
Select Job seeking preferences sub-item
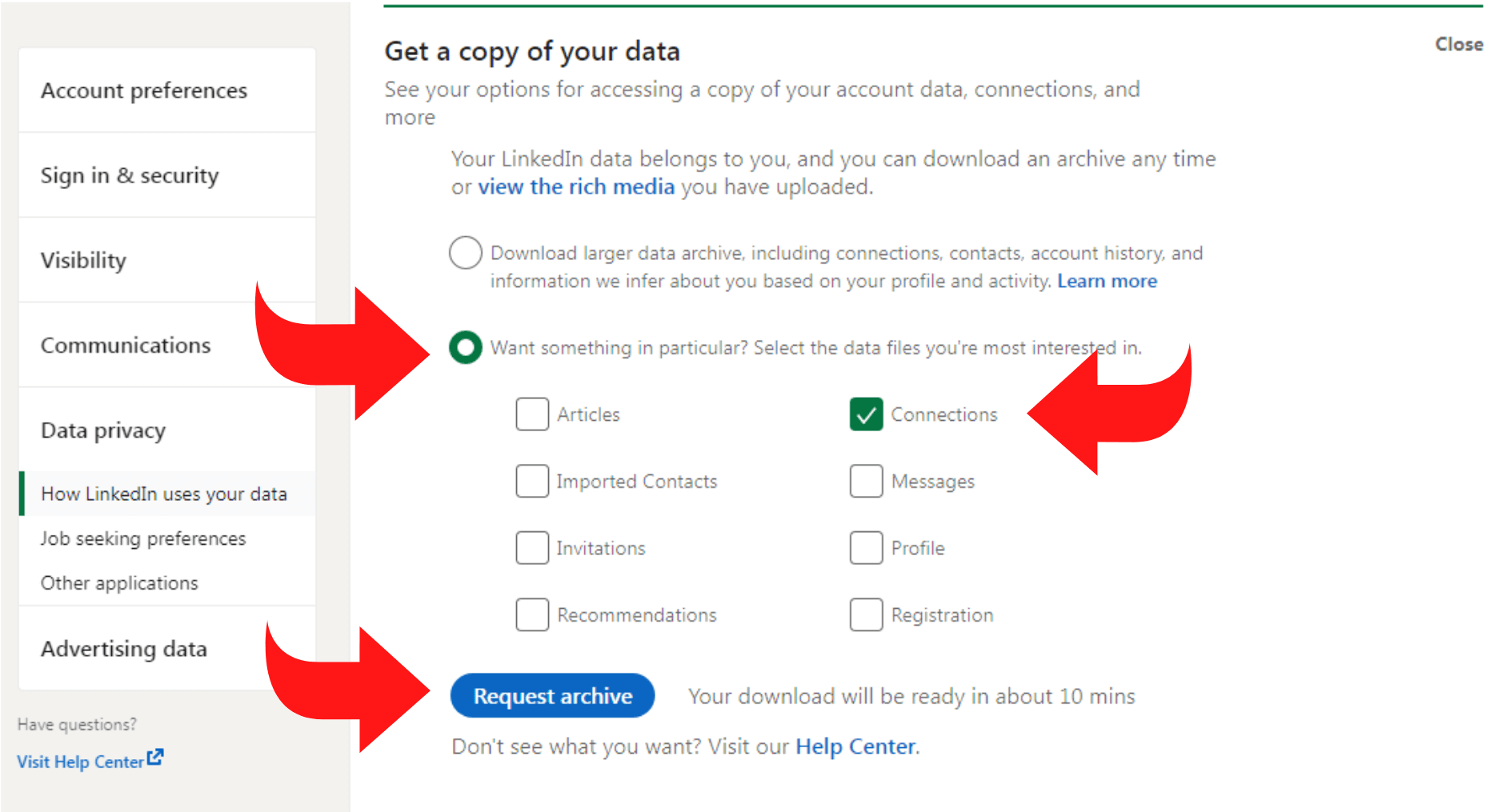coord(143,538)
